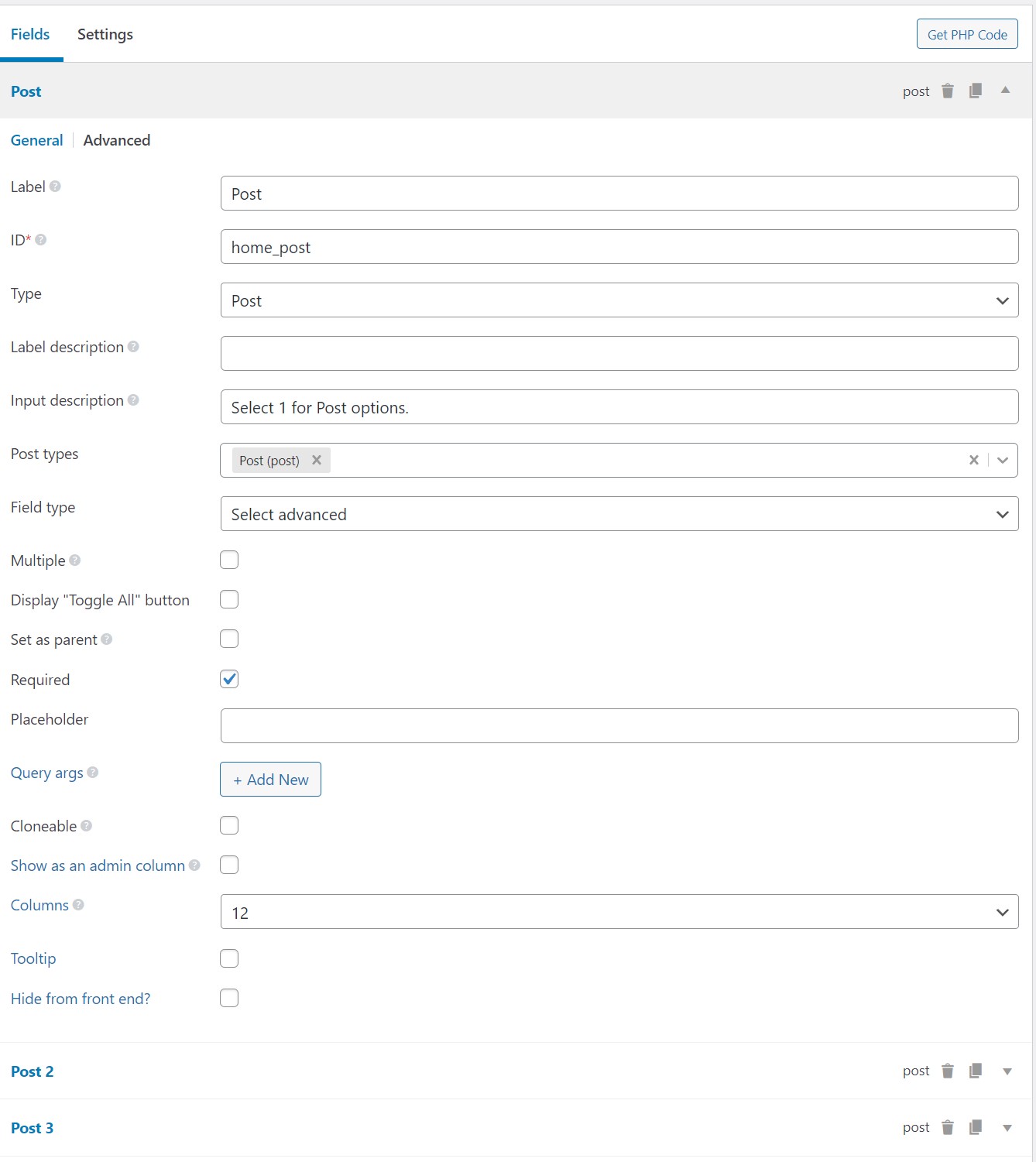Show help icon next to Query args

(x=93, y=773)
